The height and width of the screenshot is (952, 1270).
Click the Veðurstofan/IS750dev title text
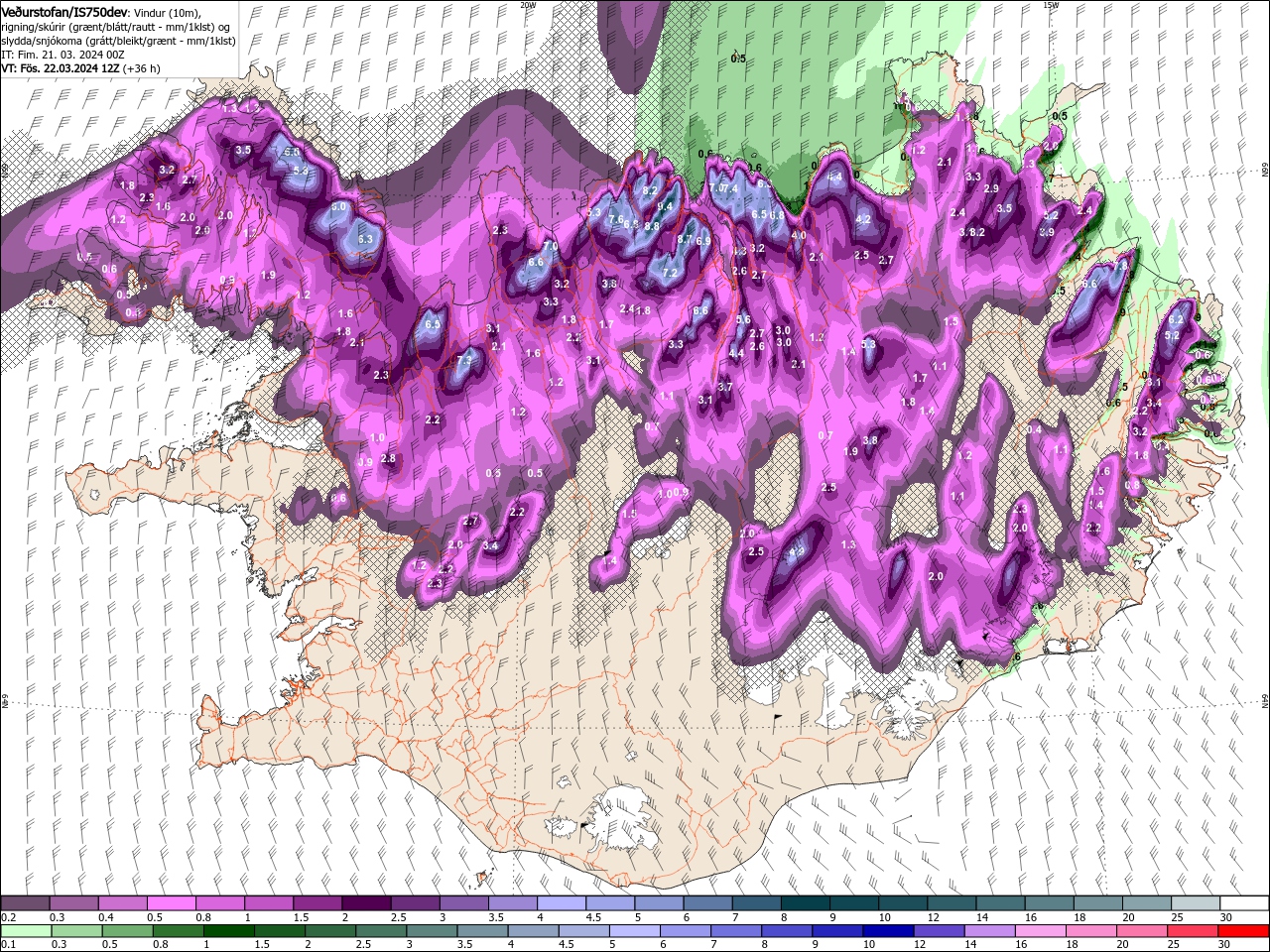64,12
